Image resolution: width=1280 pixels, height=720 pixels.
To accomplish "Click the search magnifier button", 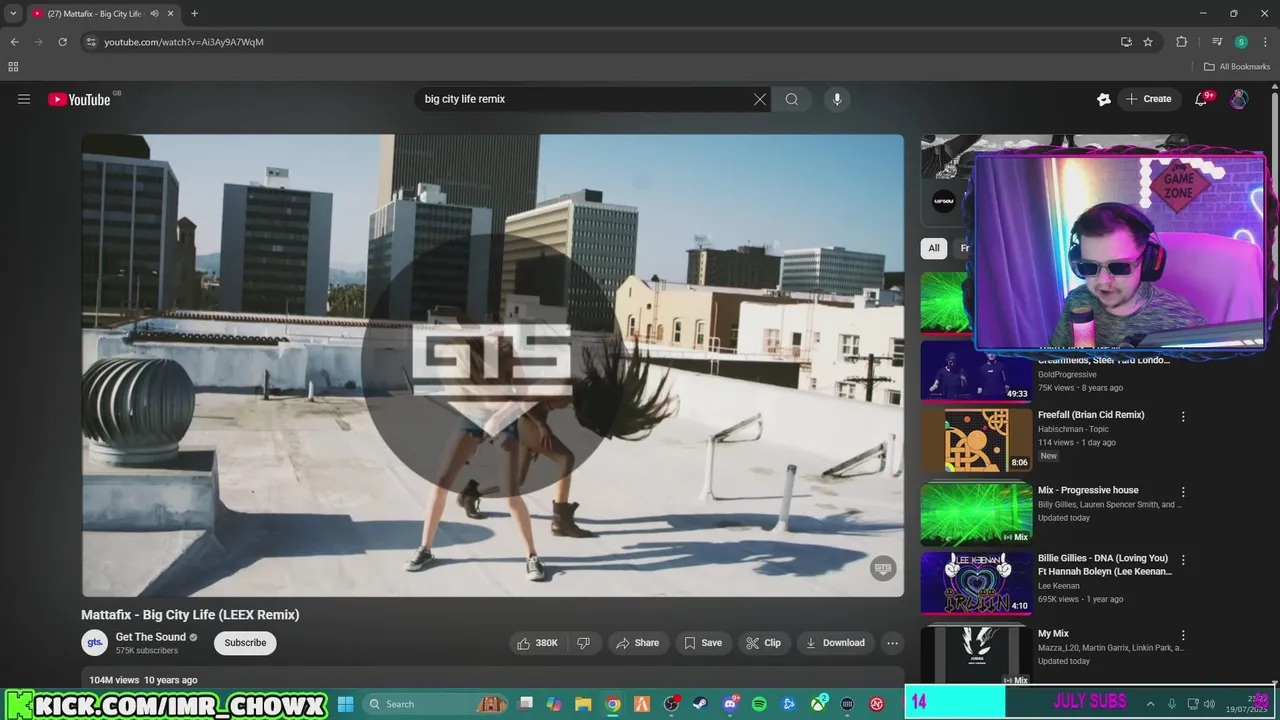I will tap(792, 99).
